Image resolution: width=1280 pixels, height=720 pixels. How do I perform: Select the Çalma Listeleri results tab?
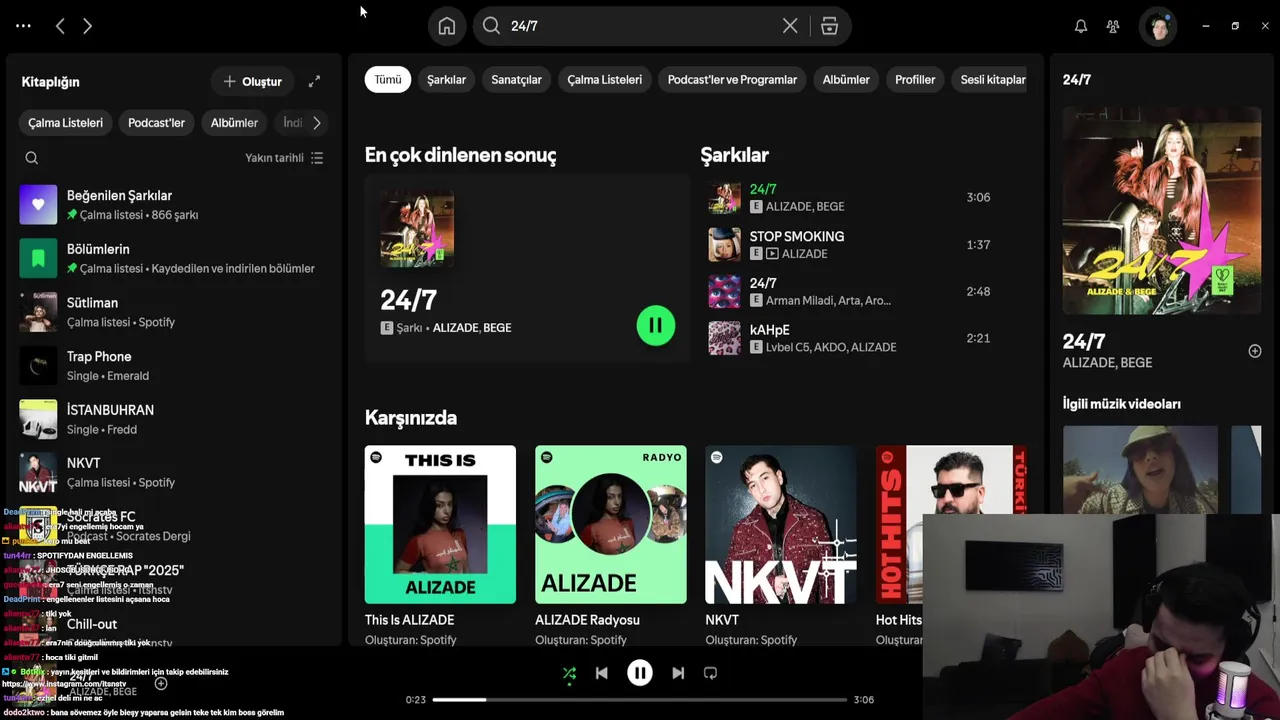click(605, 79)
